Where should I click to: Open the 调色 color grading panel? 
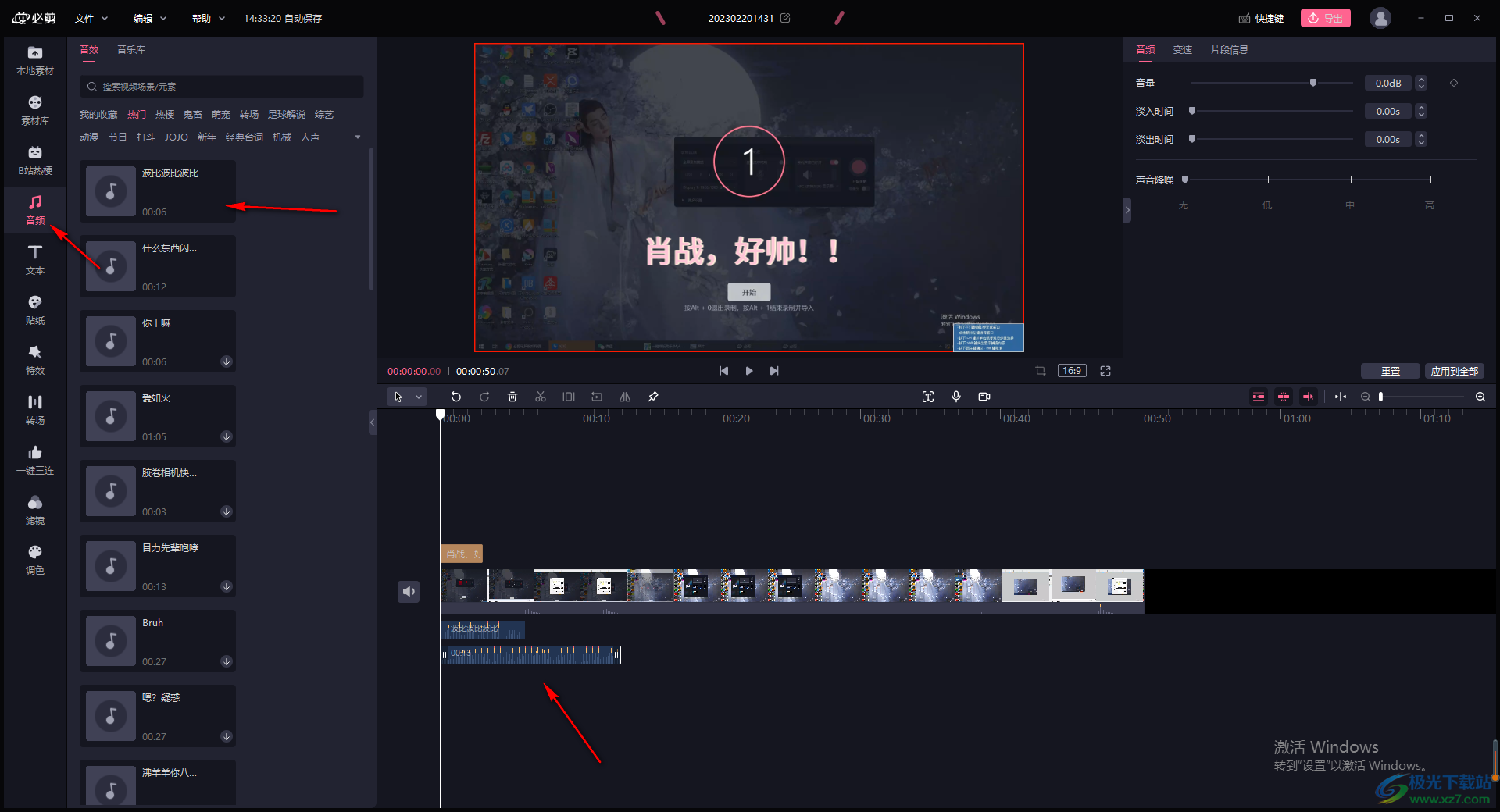tap(35, 560)
